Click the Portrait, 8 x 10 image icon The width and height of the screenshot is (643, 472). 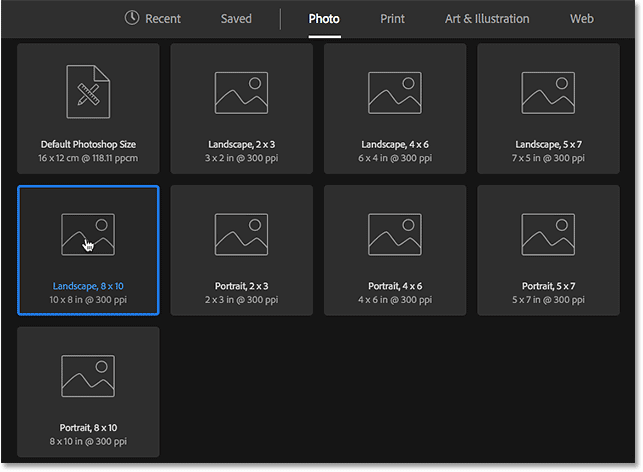point(88,376)
